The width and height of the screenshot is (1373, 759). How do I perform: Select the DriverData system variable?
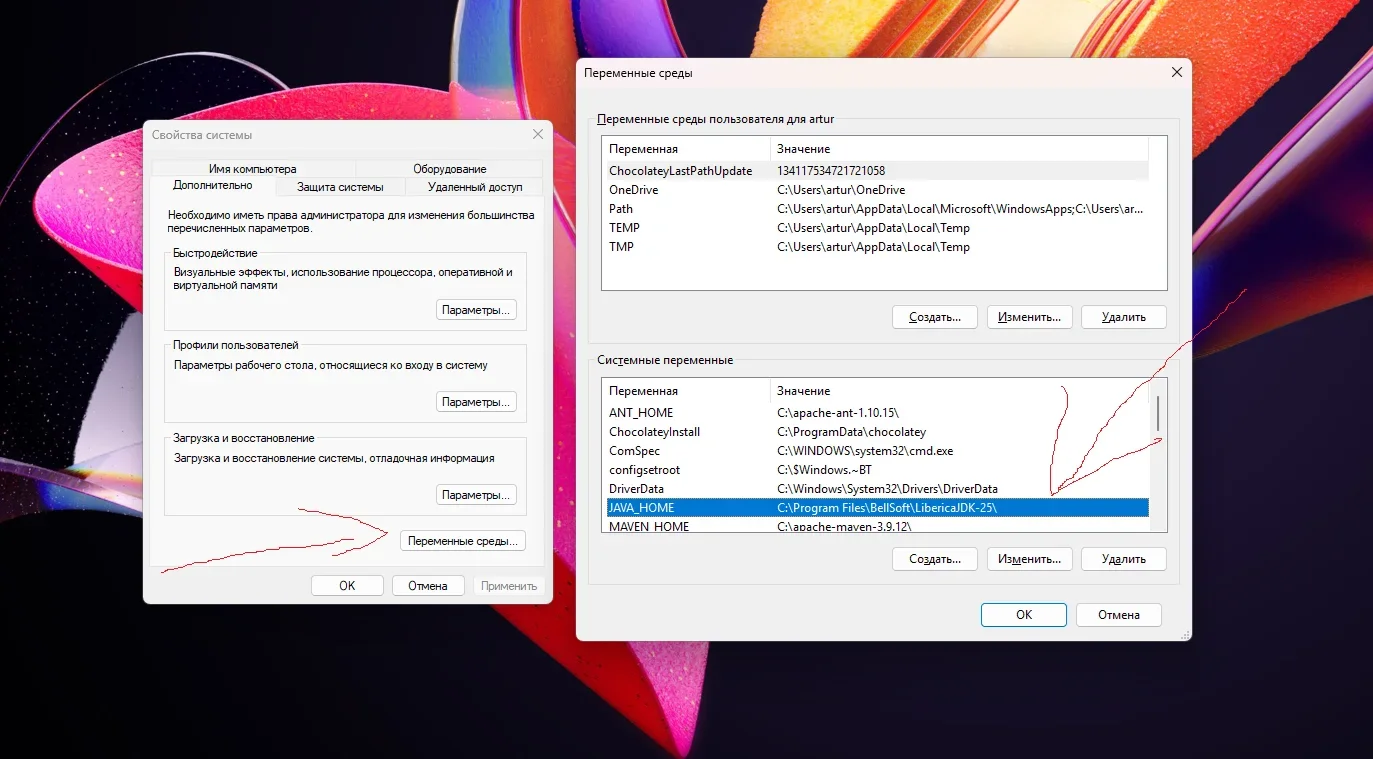point(877,489)
